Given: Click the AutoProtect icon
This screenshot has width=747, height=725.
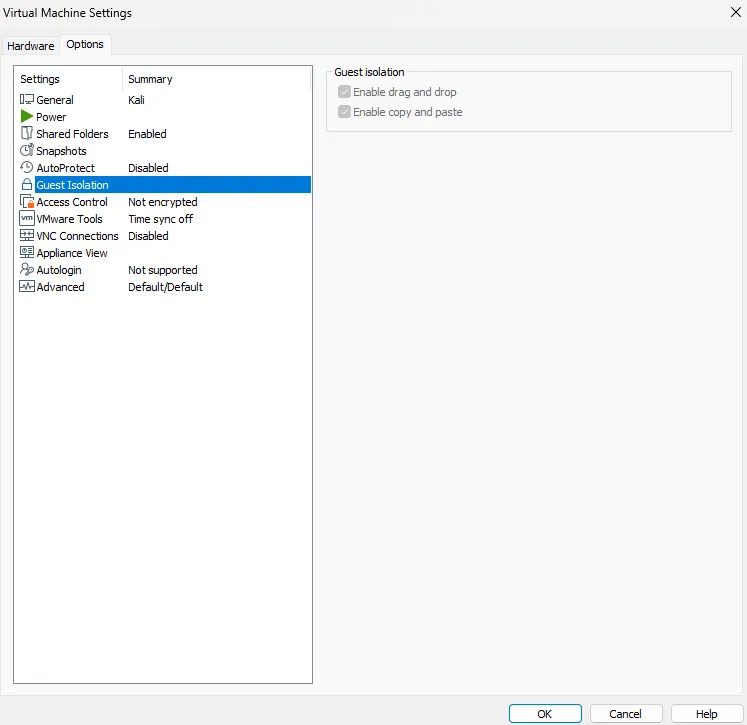Looking at the screenshot, I should (x=27, y=167).
